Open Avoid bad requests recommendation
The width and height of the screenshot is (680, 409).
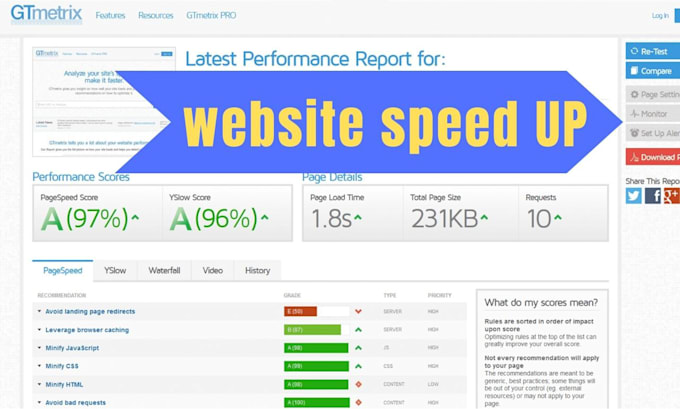[75, 402]
